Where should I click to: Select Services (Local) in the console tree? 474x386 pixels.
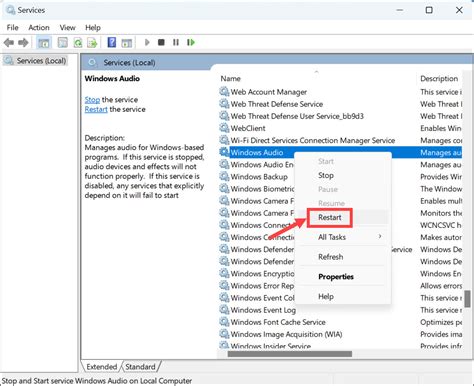pos(36,61)
